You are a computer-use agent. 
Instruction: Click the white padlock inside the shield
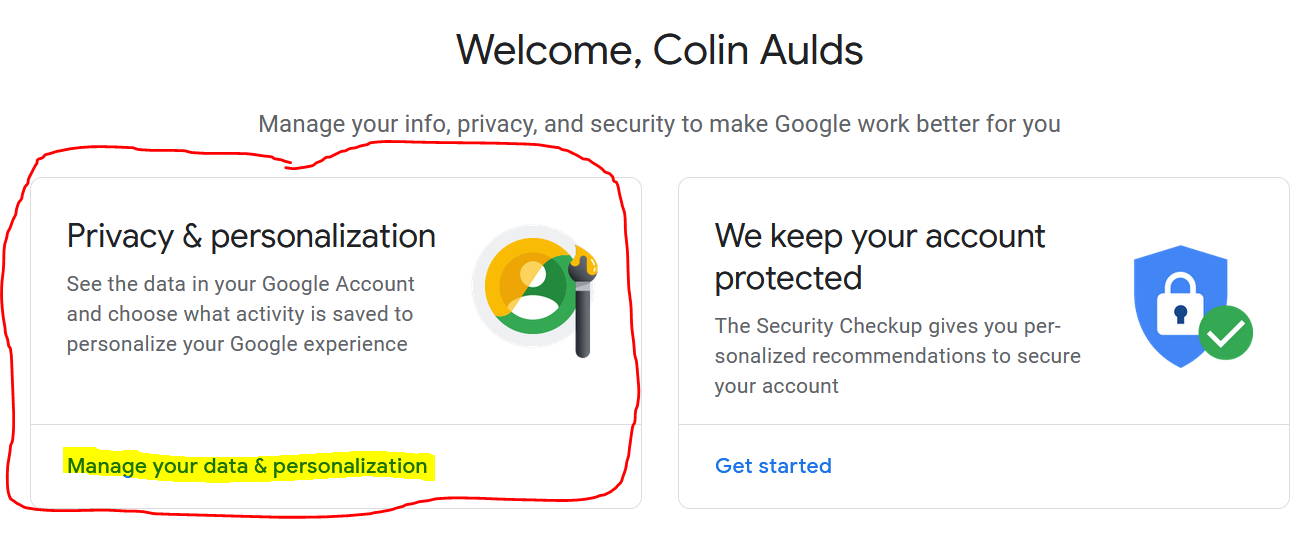(x=1180, y=304)
